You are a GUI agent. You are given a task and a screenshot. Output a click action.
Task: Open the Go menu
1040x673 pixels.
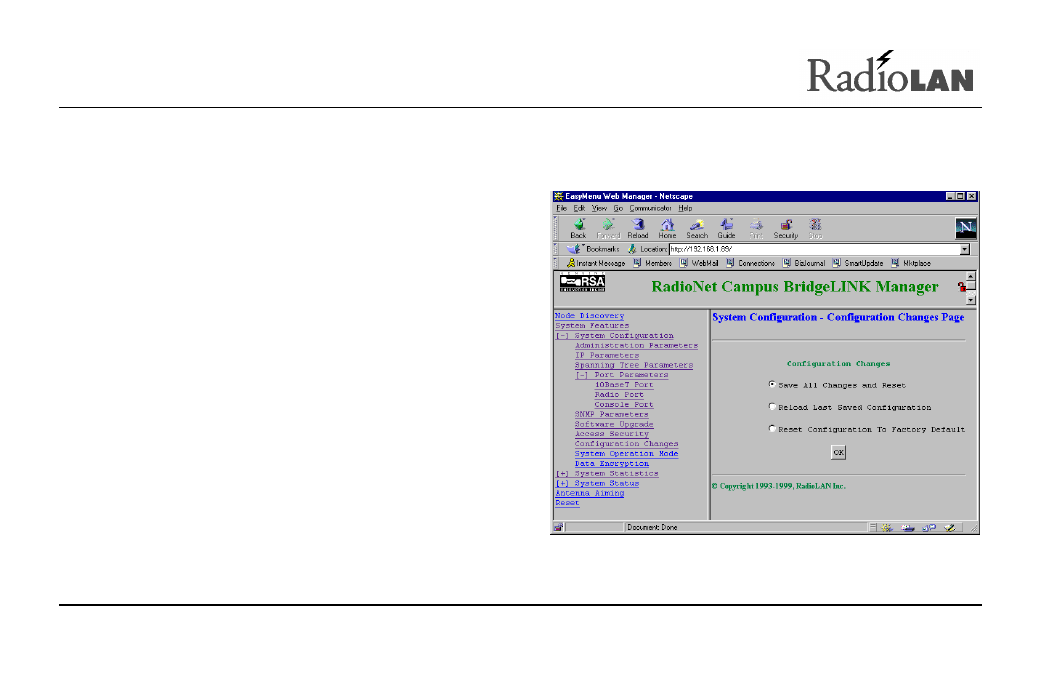tap(618, 208)
